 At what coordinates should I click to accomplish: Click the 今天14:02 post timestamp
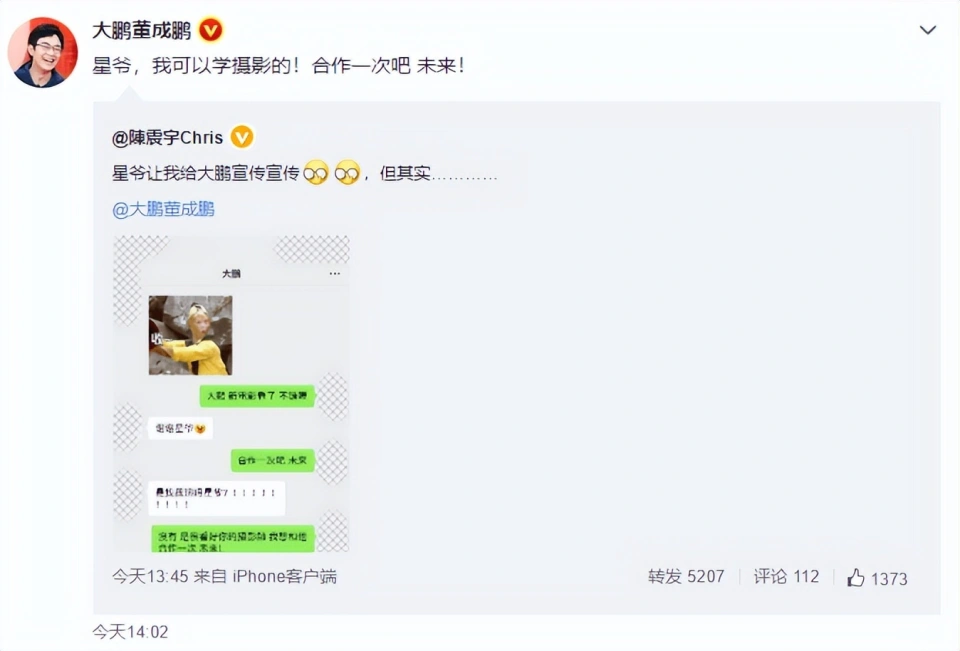(x=130, y=631)
